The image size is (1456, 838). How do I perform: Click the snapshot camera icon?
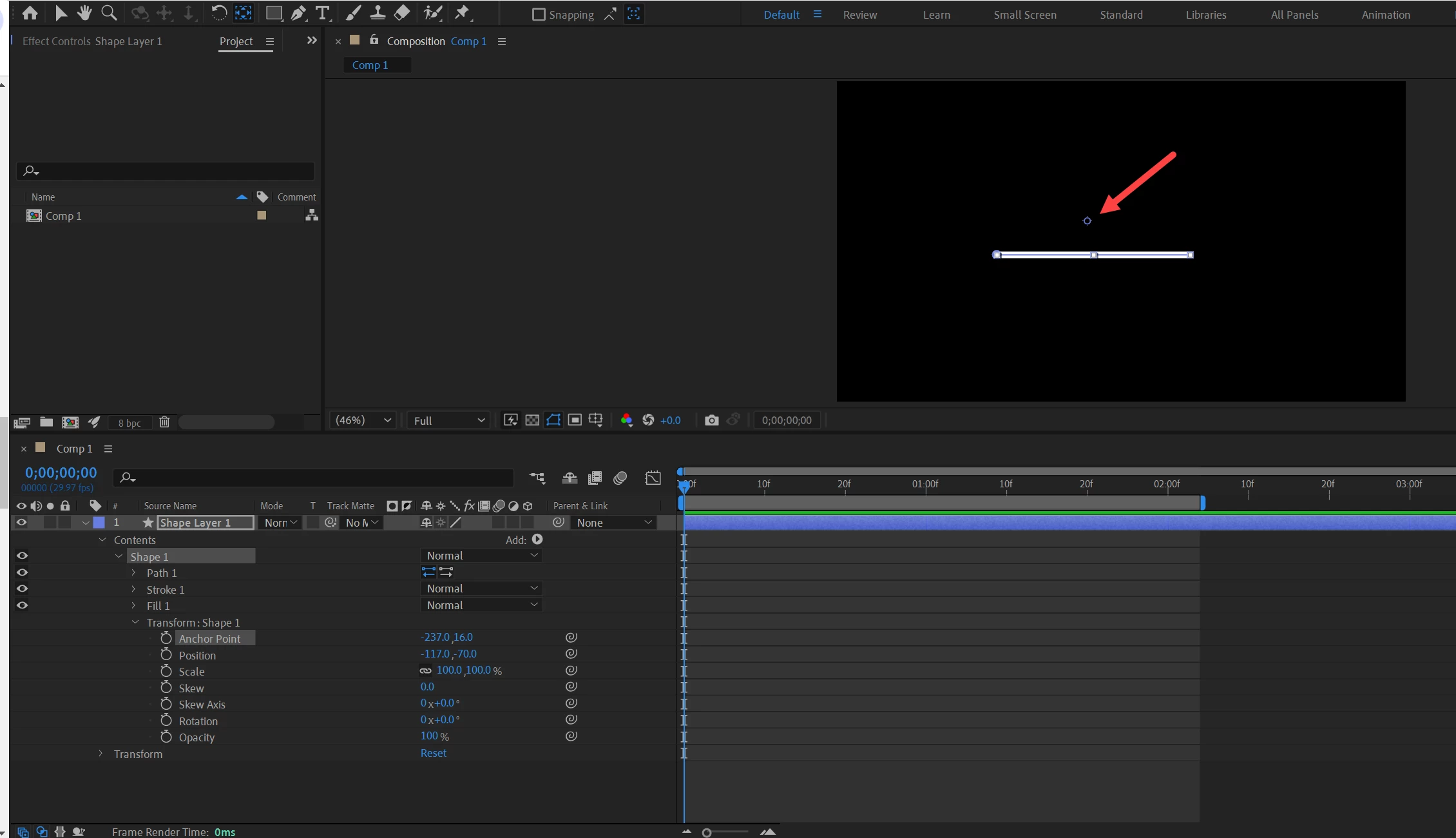click(x=711, y=420)
